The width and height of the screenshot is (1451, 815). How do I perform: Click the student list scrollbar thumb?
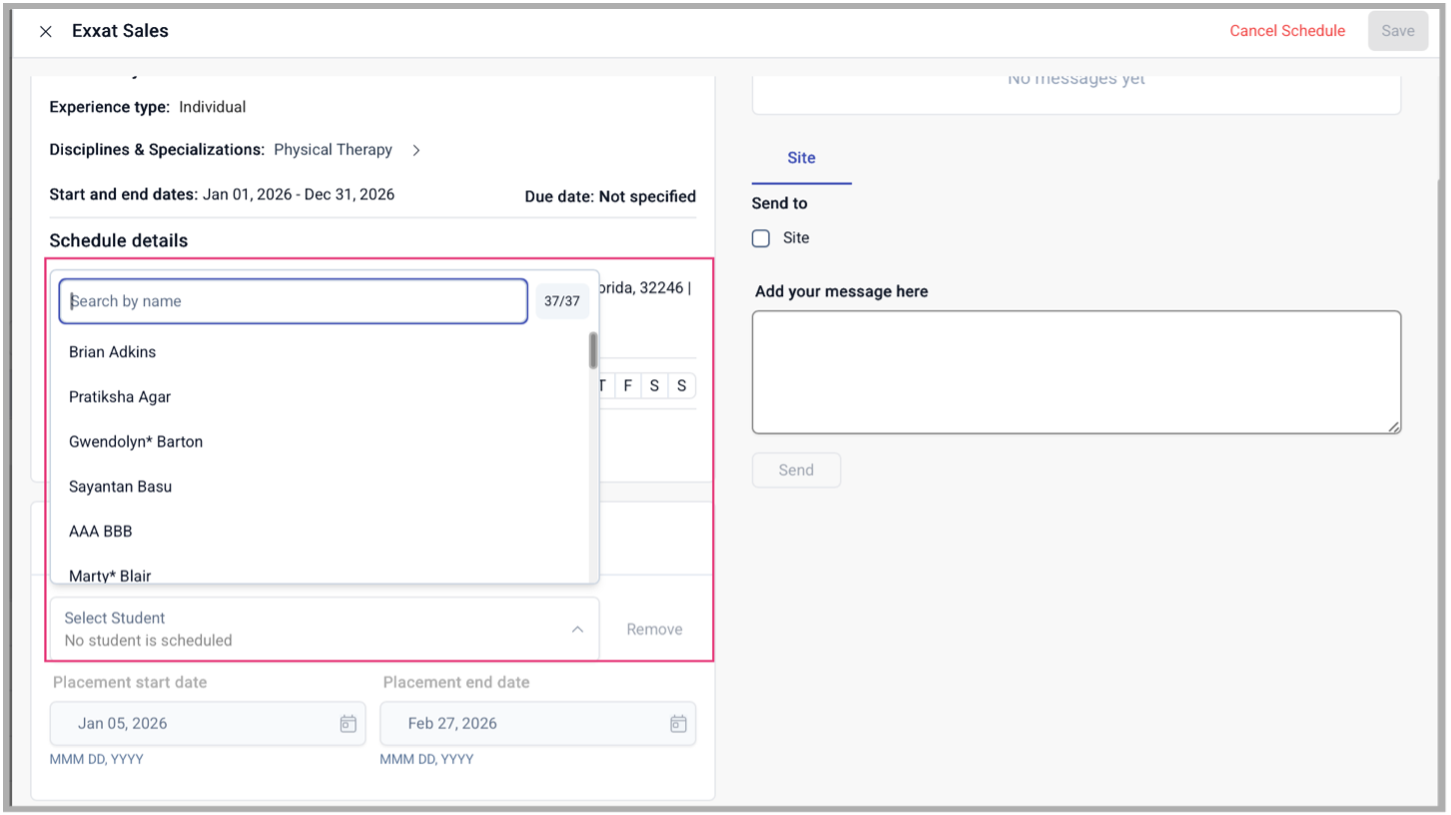point(593,350)
